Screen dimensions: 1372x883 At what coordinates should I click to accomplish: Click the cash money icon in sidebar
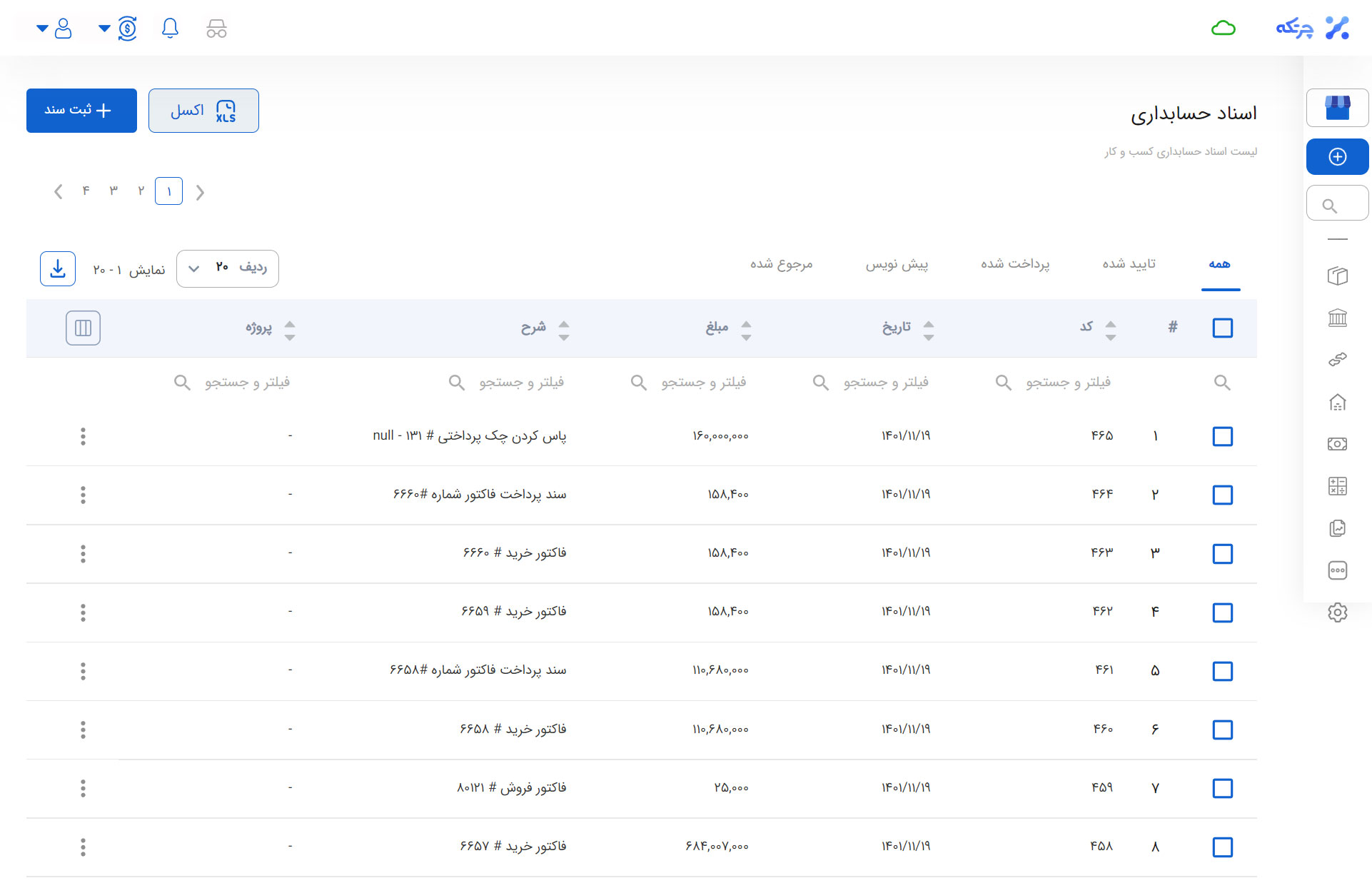point(1337,444)
